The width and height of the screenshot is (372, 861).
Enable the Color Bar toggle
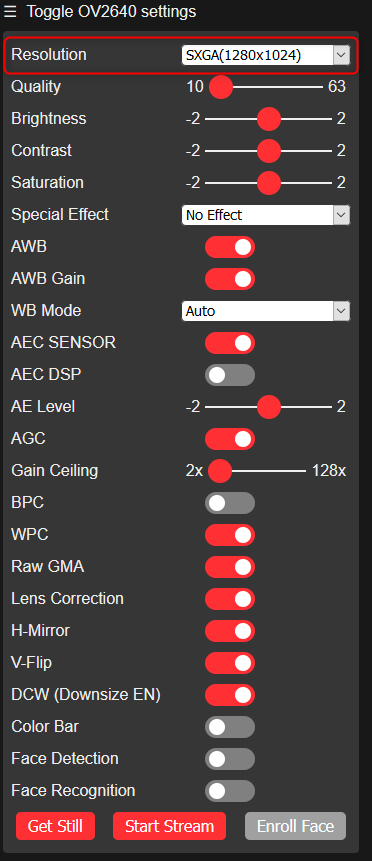pos(230,727)
